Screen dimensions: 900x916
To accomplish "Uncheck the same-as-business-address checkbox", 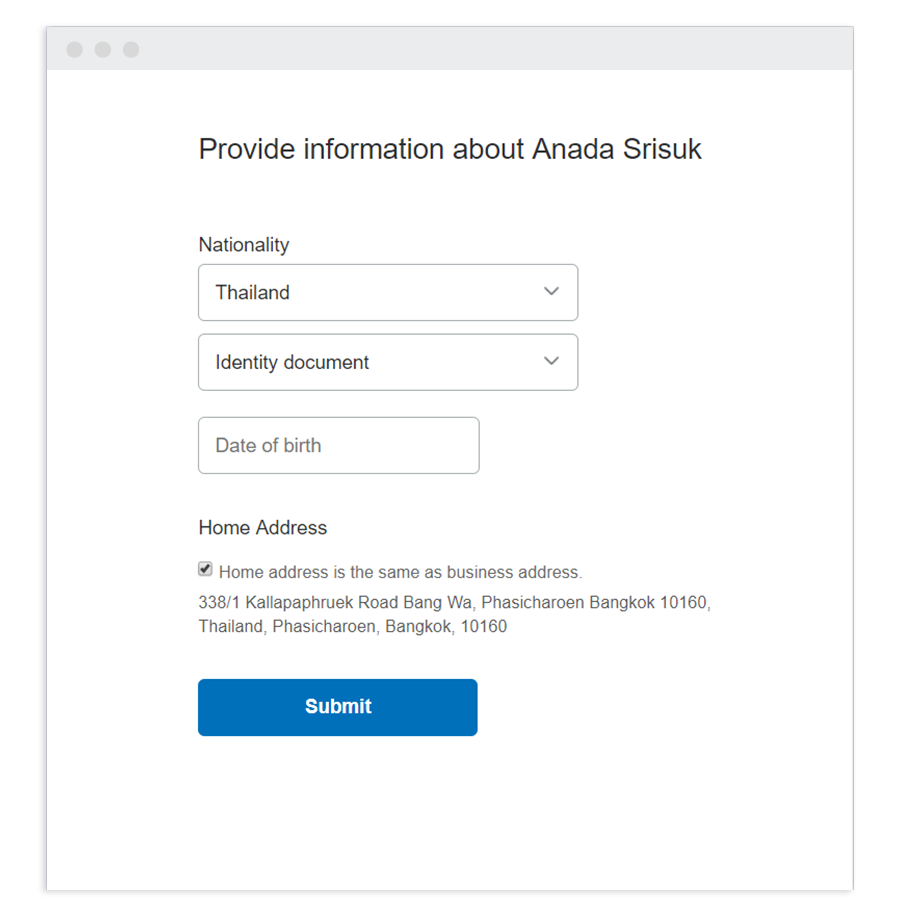I will click(205, 569).
